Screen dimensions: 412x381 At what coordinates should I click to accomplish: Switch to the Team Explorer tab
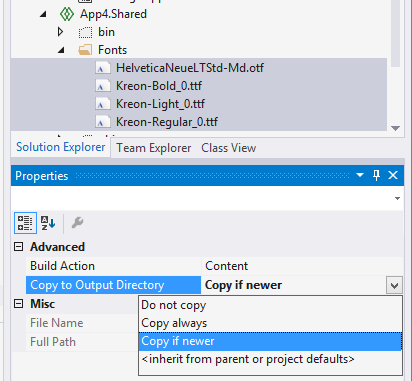tap(154, 148)
